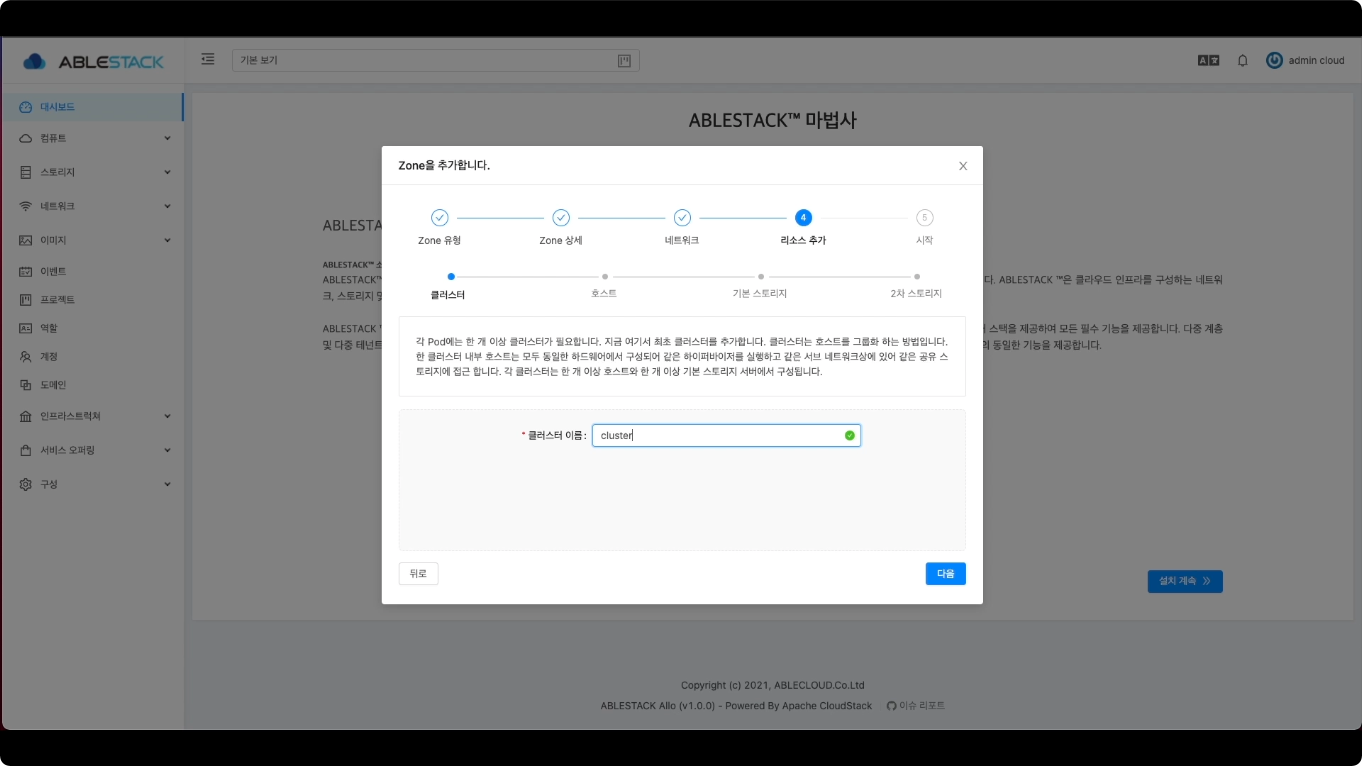Open 이벤트 in the sidebar
This screenshot has height=766, width=1362.
[x=92, y=271]
